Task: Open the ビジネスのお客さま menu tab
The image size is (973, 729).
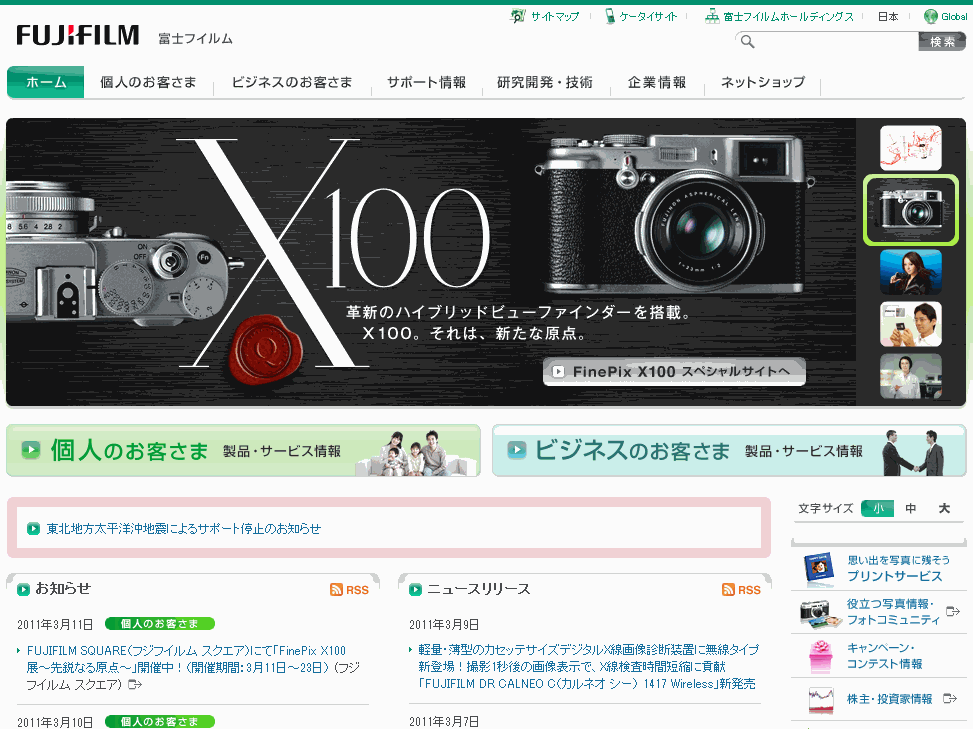Action: pyautogui.click(x=292, y=82)
